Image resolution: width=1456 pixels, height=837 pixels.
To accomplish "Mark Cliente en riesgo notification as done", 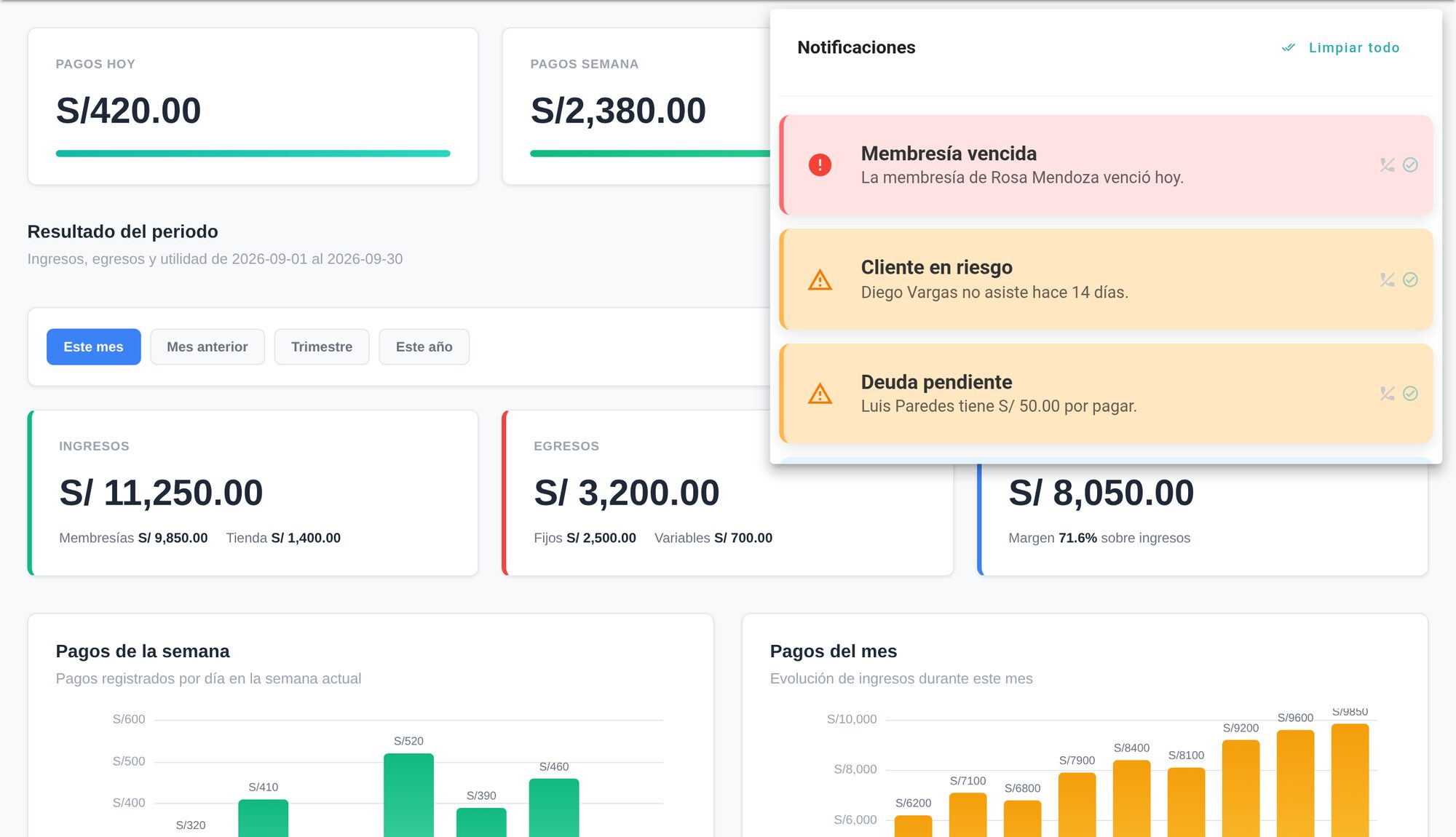I will click(x=1410, y=280).
